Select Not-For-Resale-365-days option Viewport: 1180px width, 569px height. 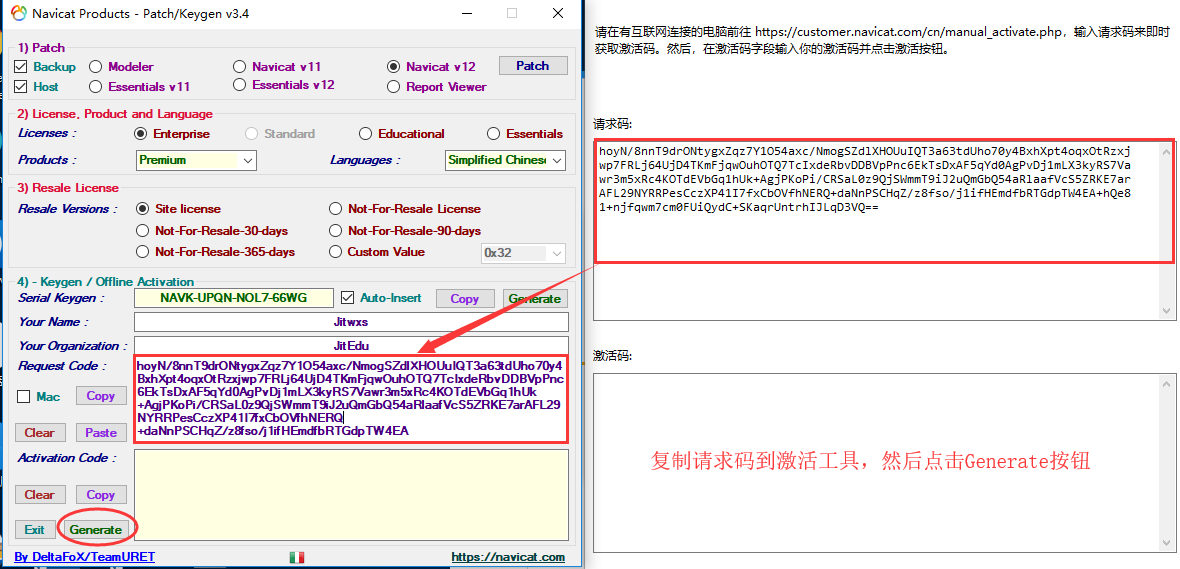142,251
